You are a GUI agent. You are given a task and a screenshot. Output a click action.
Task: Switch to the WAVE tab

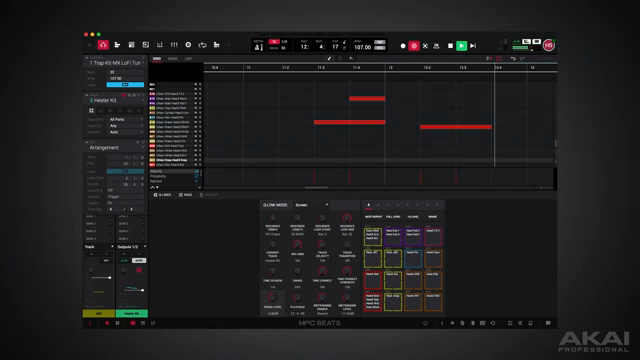[x=173, y=59]
